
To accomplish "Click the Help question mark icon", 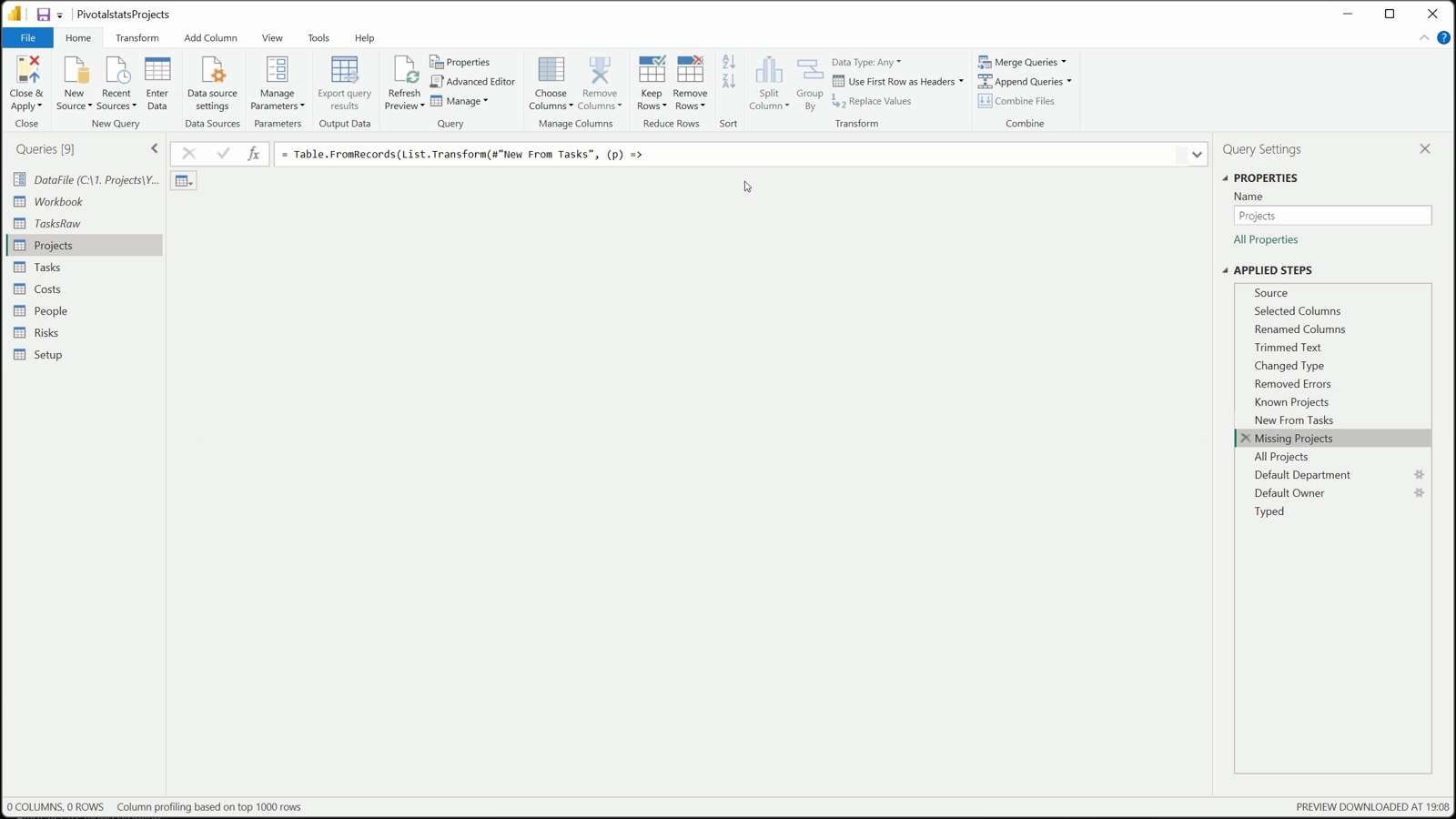I will [x=1443, y=37].
